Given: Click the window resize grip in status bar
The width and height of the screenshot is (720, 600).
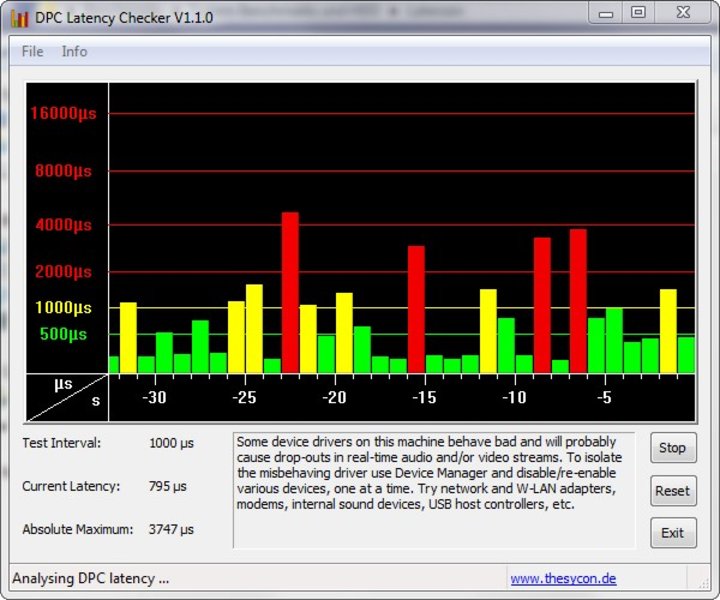Looking at the screenshot, I should coord(703,583).
